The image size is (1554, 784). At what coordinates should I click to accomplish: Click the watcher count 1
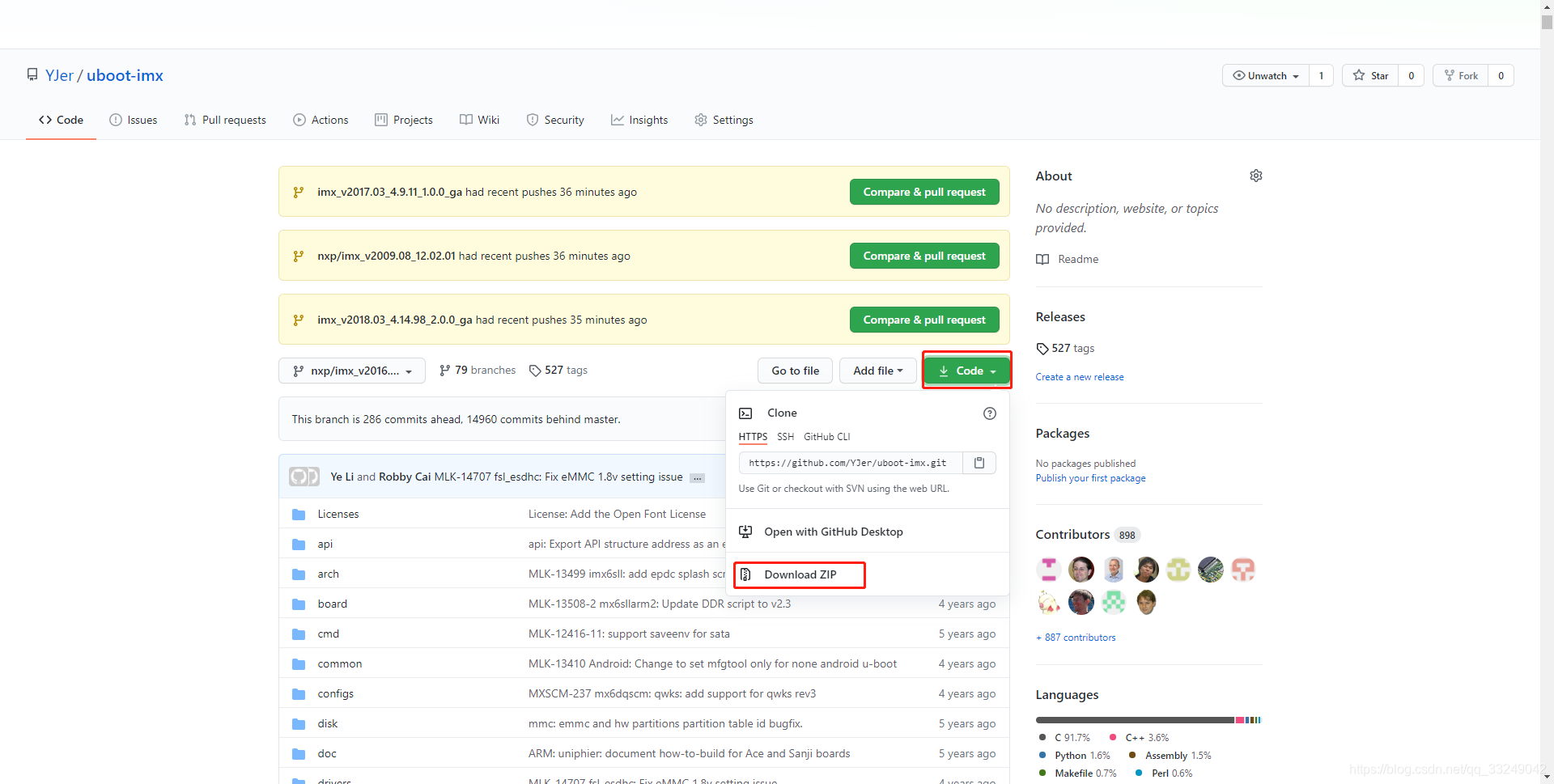[1321, 75]
